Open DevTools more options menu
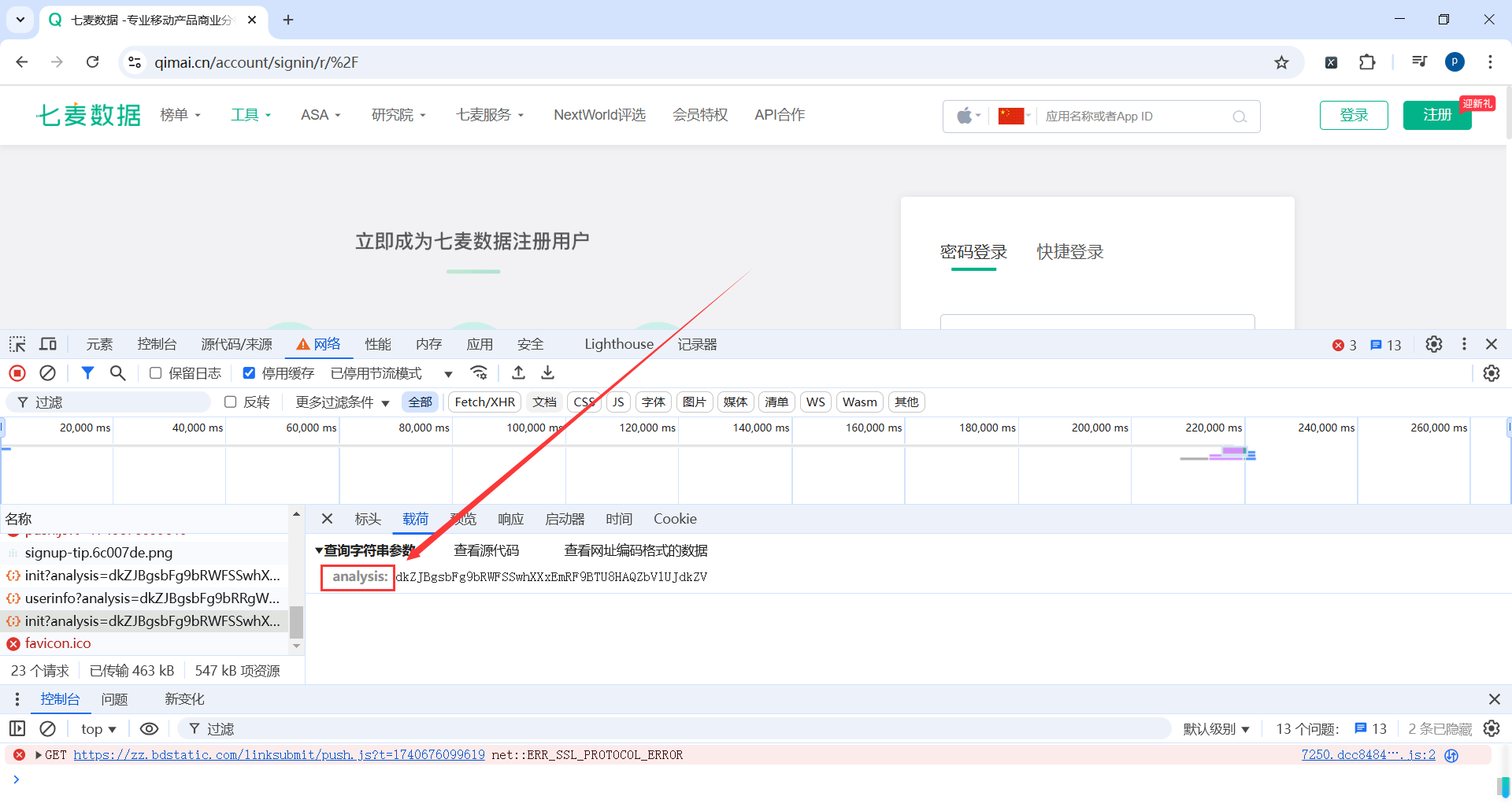 [x=1464, y=344]
